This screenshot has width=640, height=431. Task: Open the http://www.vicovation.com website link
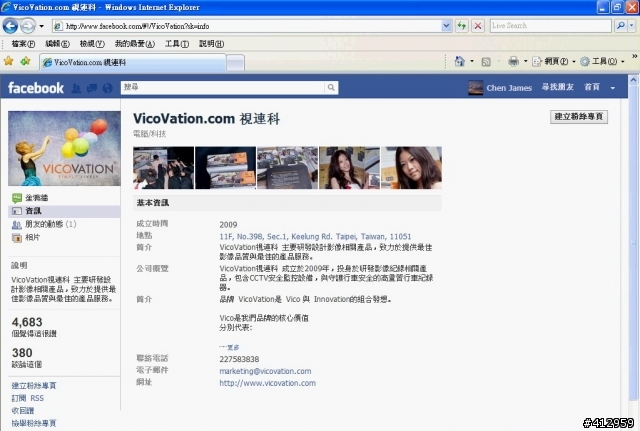[267, 383]
